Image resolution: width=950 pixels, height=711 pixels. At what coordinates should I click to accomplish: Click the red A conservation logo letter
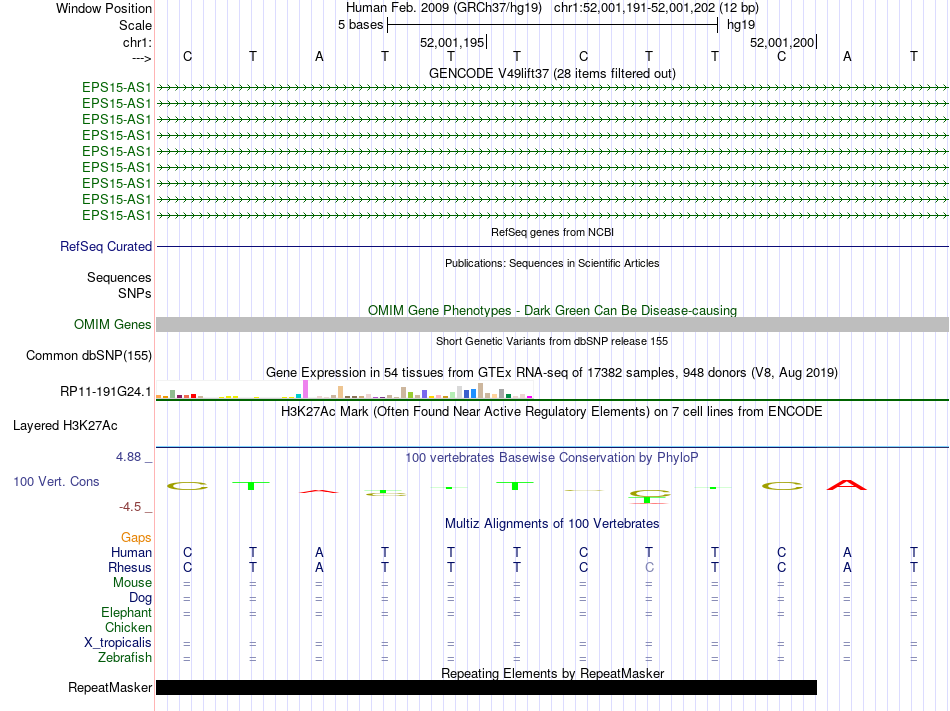click(x=847, y=485)
